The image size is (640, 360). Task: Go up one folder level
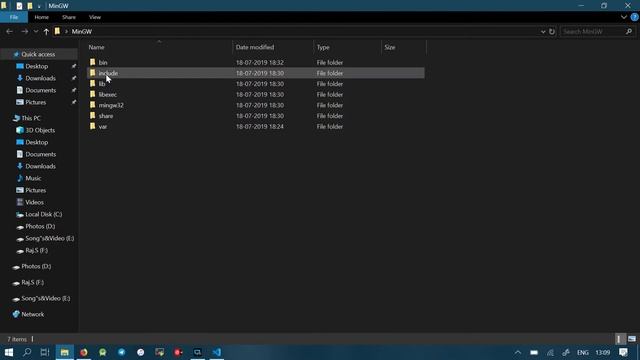coord(46,31)
